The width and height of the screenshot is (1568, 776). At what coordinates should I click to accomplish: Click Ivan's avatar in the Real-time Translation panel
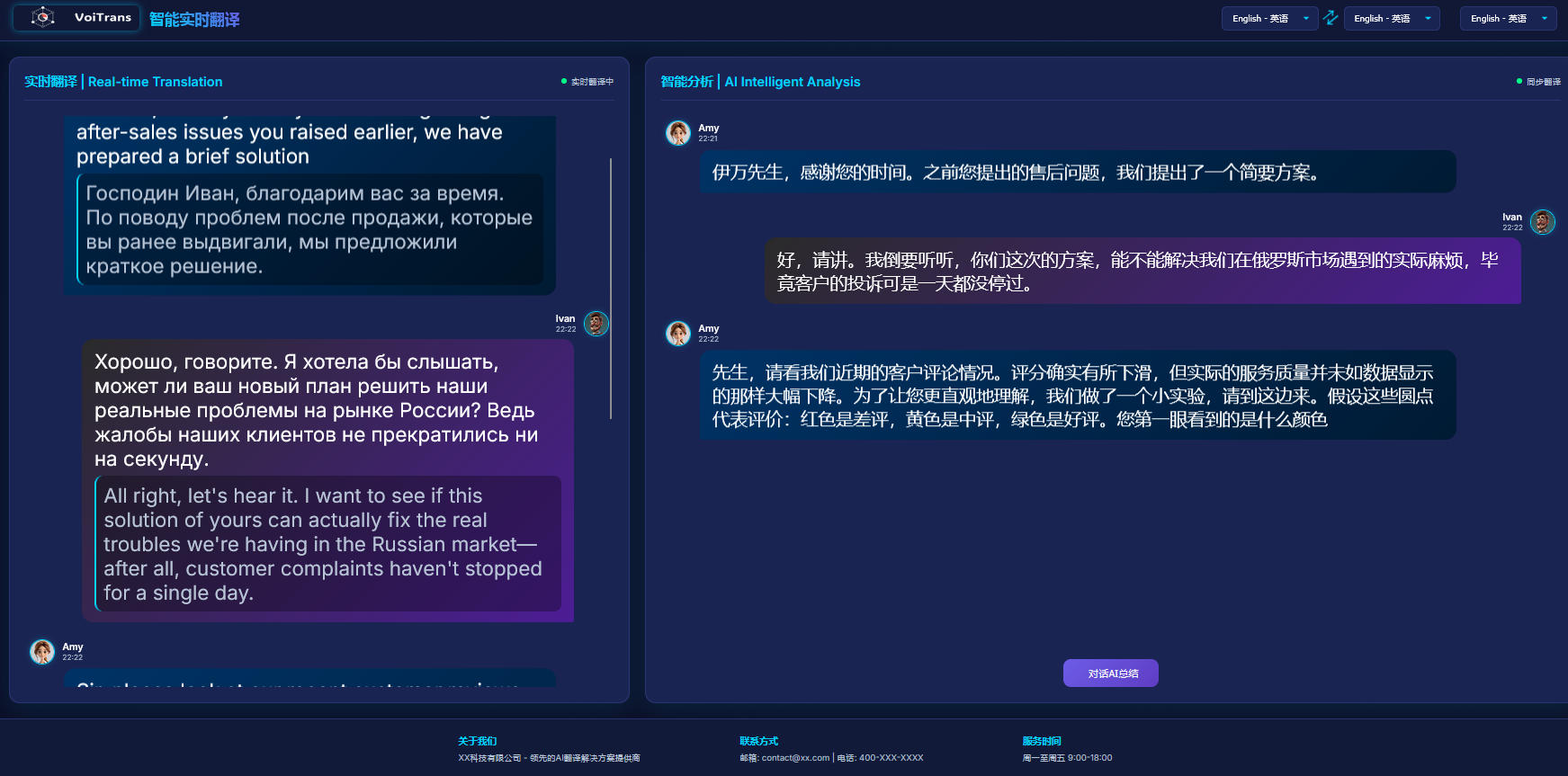pos(596,324)
